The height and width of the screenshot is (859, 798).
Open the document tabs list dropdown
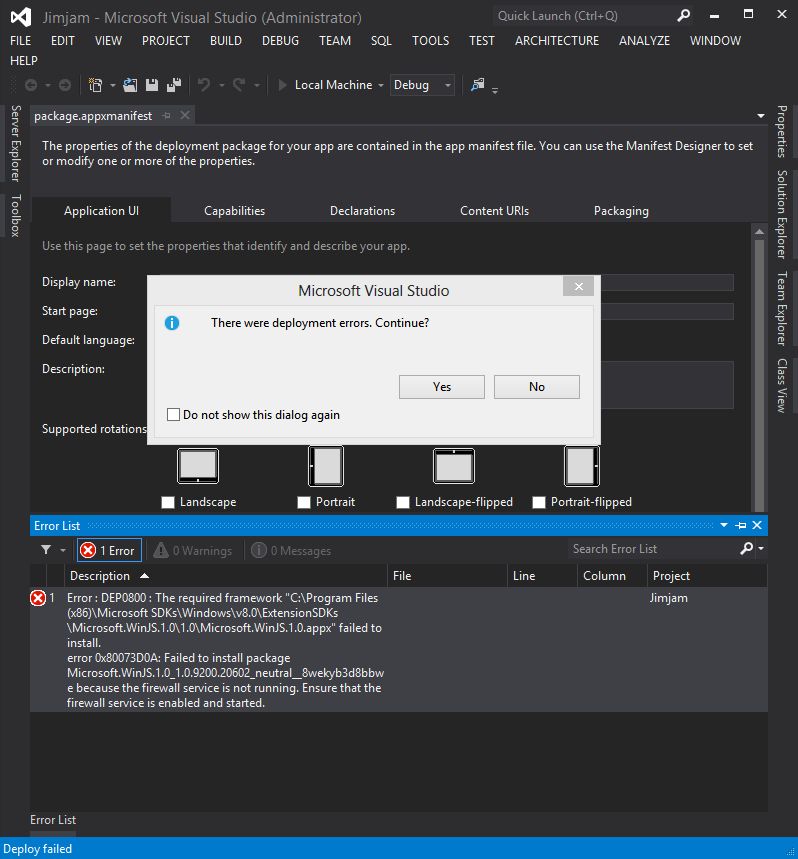[761, 116]
